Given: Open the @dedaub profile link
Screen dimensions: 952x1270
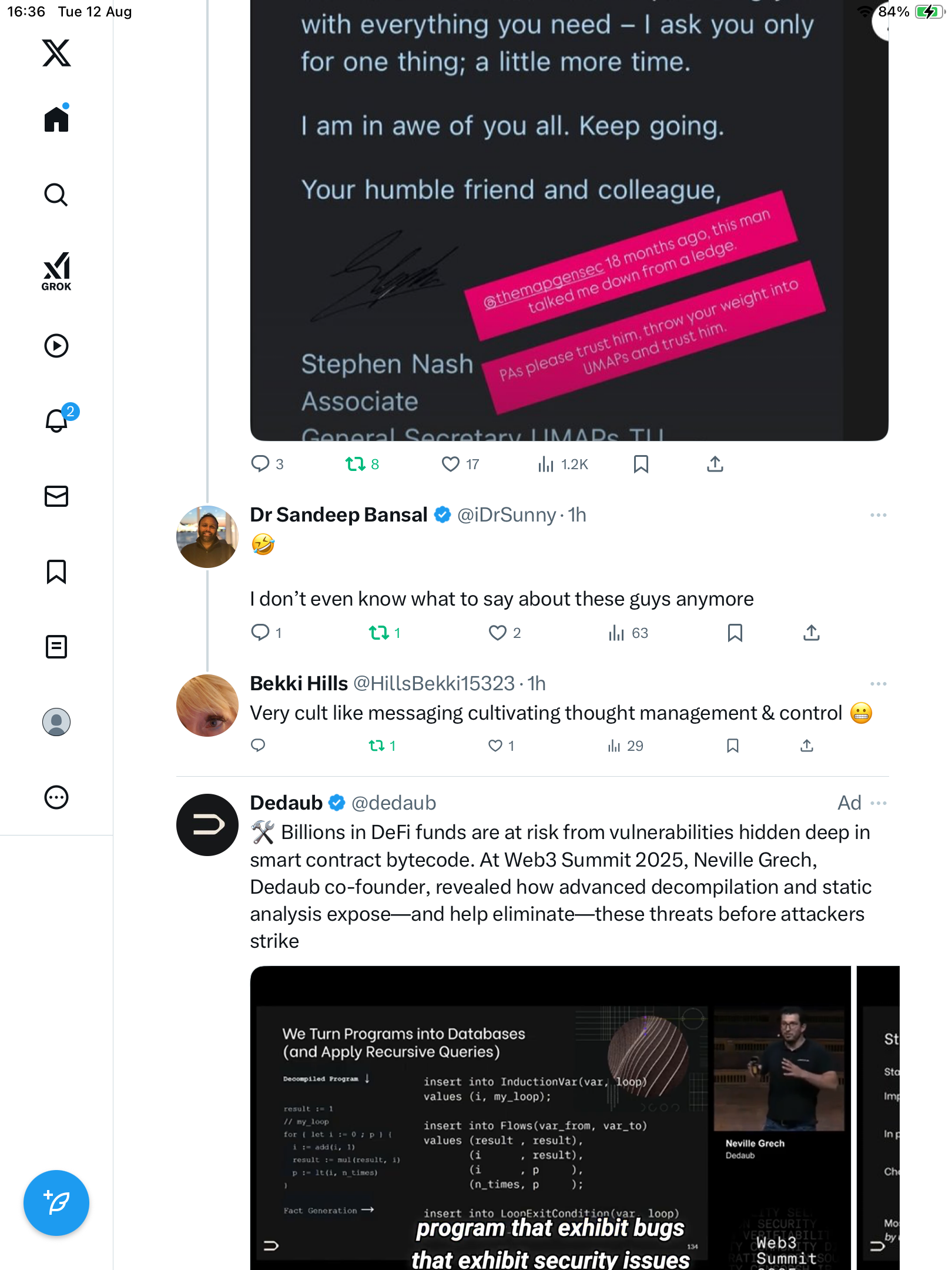Looking at the screenshot, I should 394,803.
